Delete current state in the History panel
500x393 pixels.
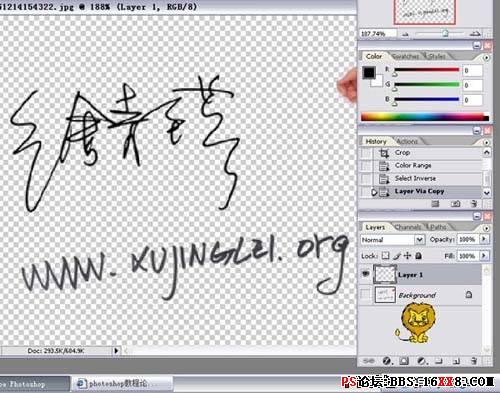[474, 203]
